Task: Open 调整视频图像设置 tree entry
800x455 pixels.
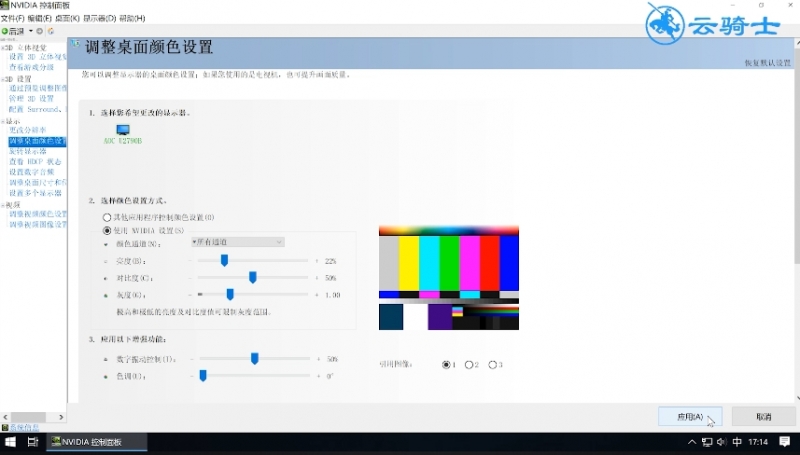Action: point(38,224)
